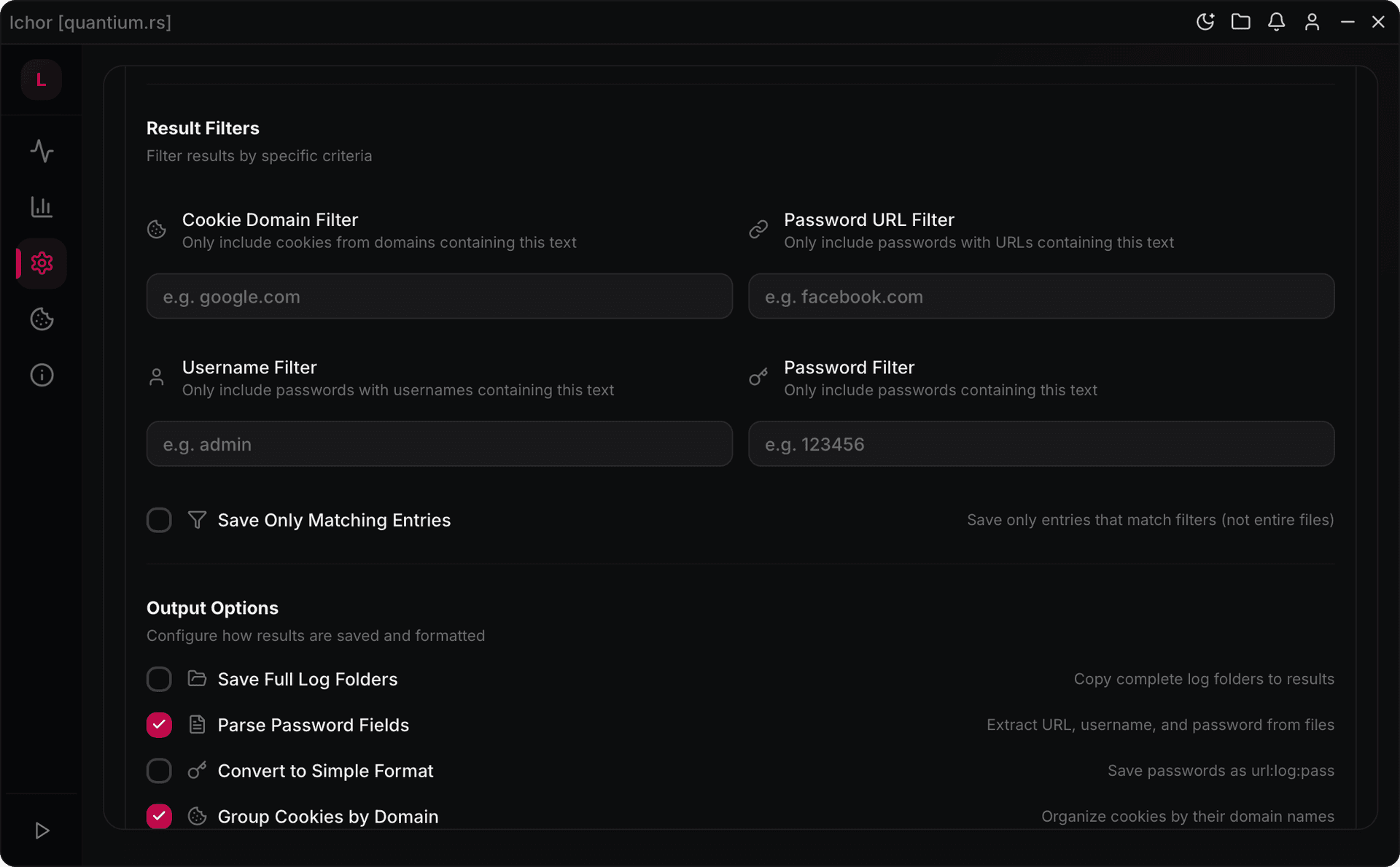Screen dimensions: 1400x867
Task: Enable Save Full Log Folders checkbox
Action: 159,679
